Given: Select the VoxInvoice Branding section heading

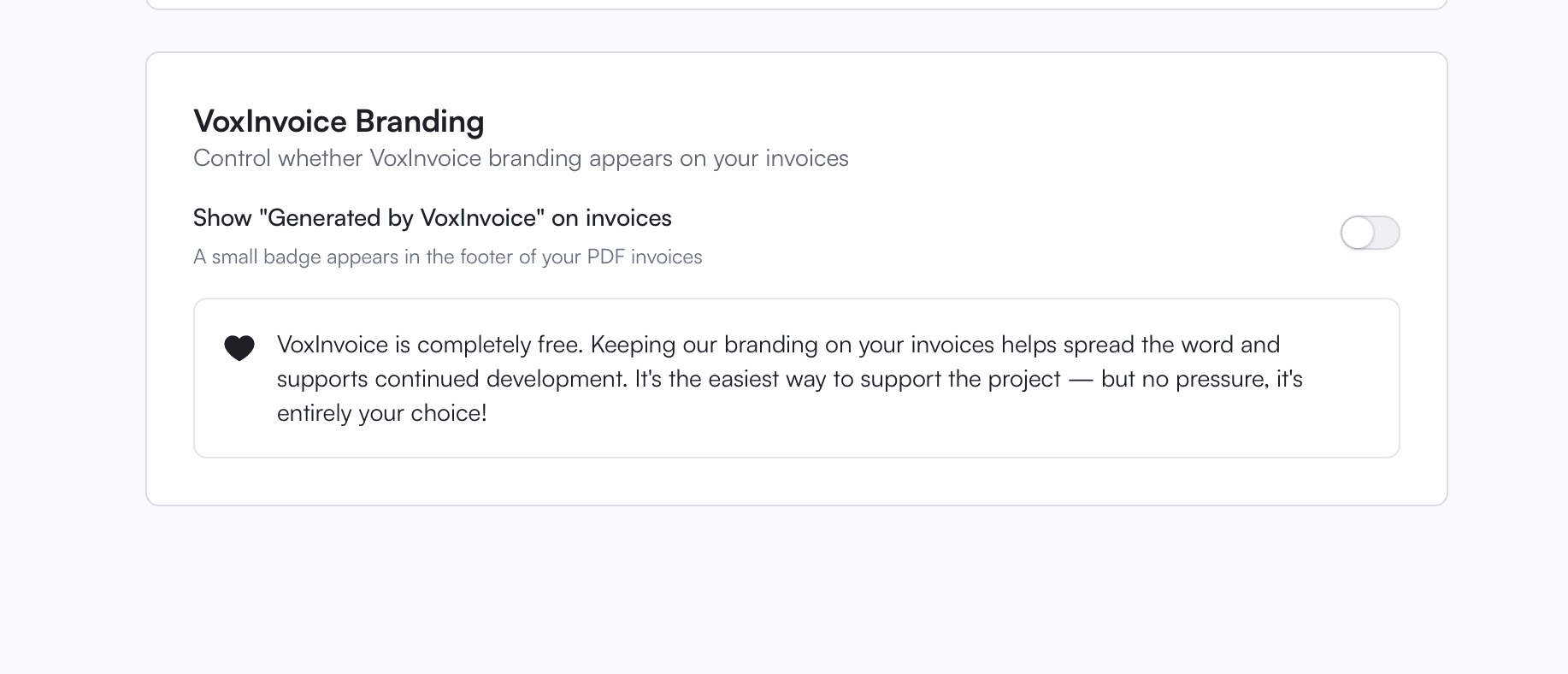Looking at the screenshot, I should 339,121.
